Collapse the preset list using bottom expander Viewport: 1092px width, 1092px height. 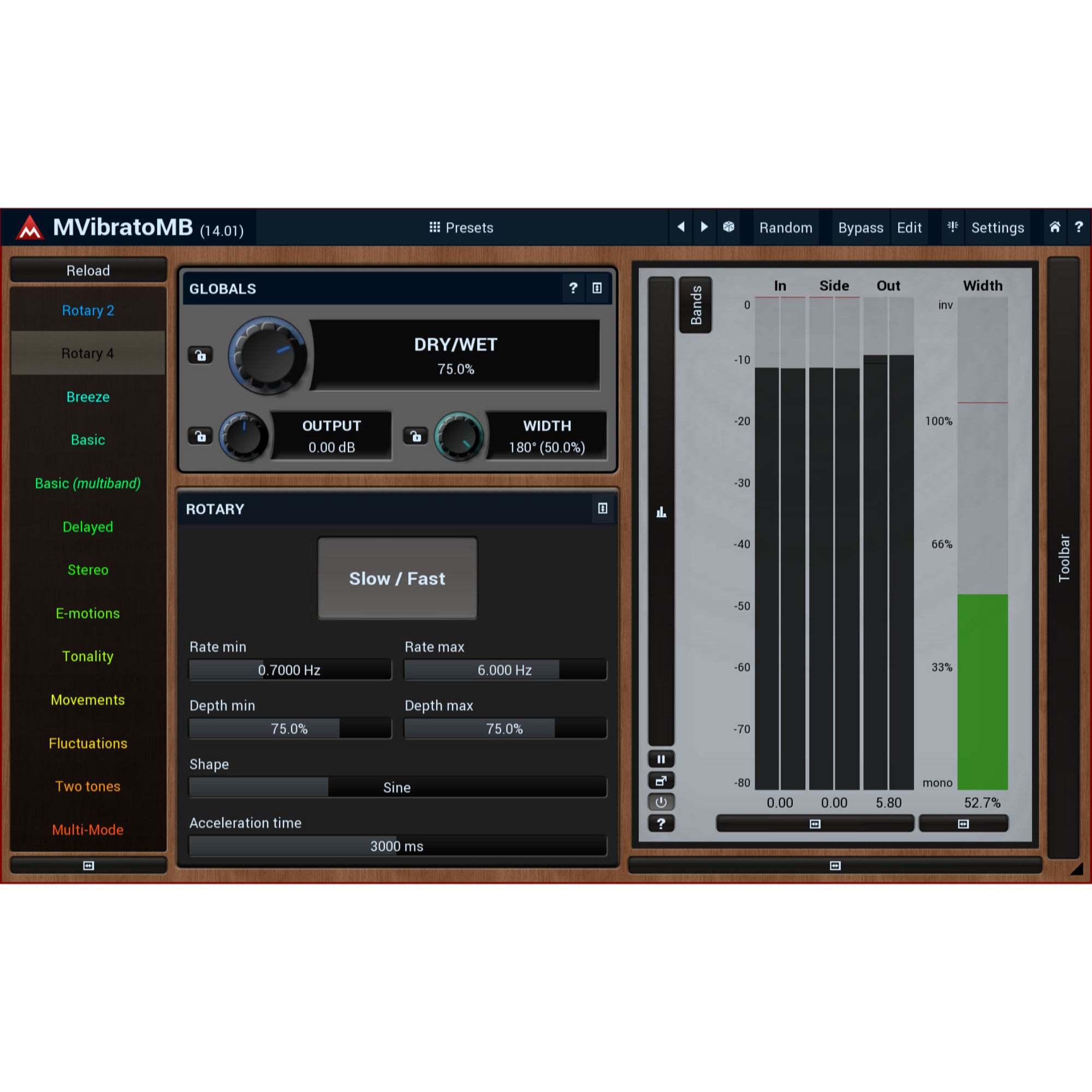88,865
